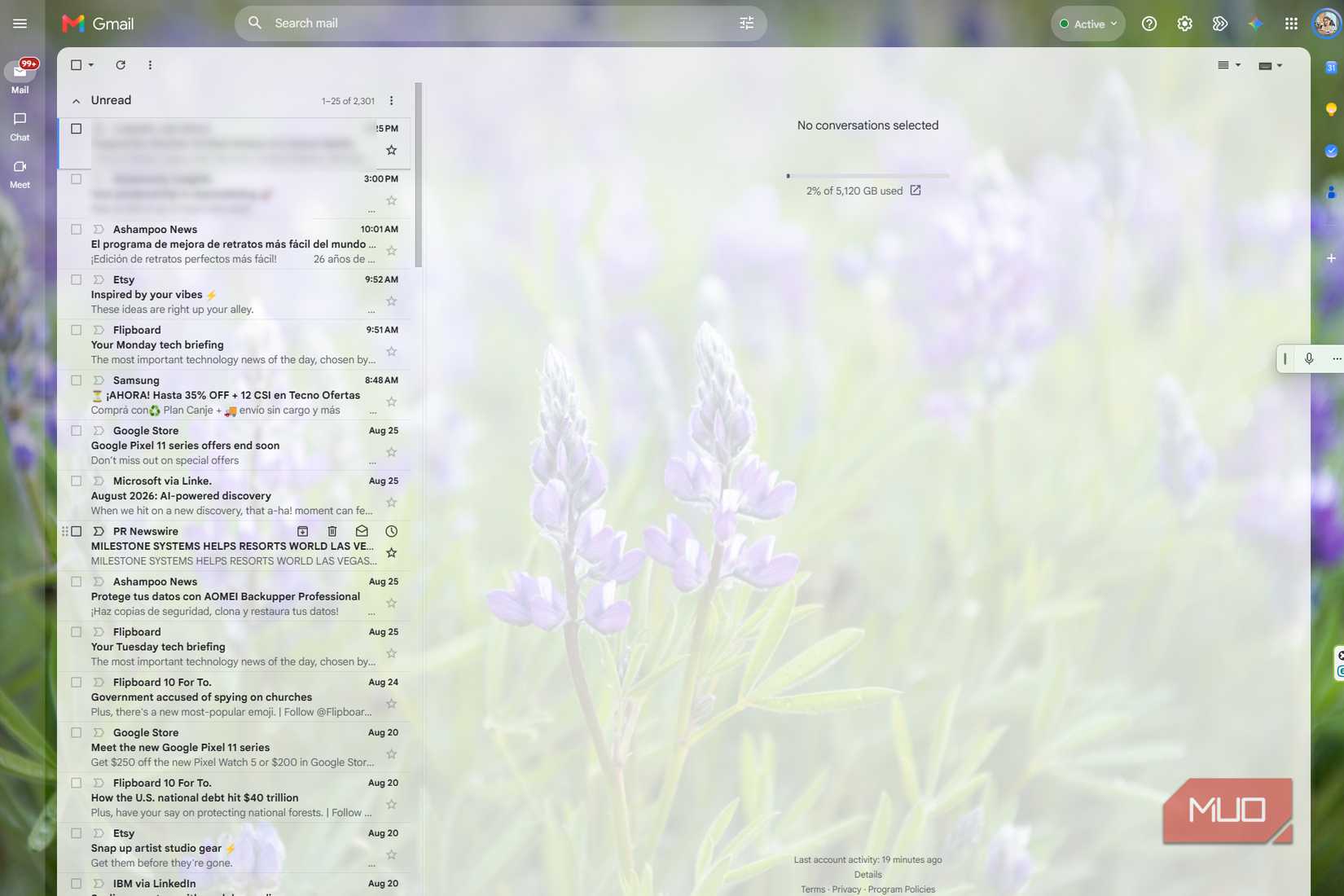Screen dimensions: 1344x896
Task: Open account activity Details link
Action: [x=867, y=874]
